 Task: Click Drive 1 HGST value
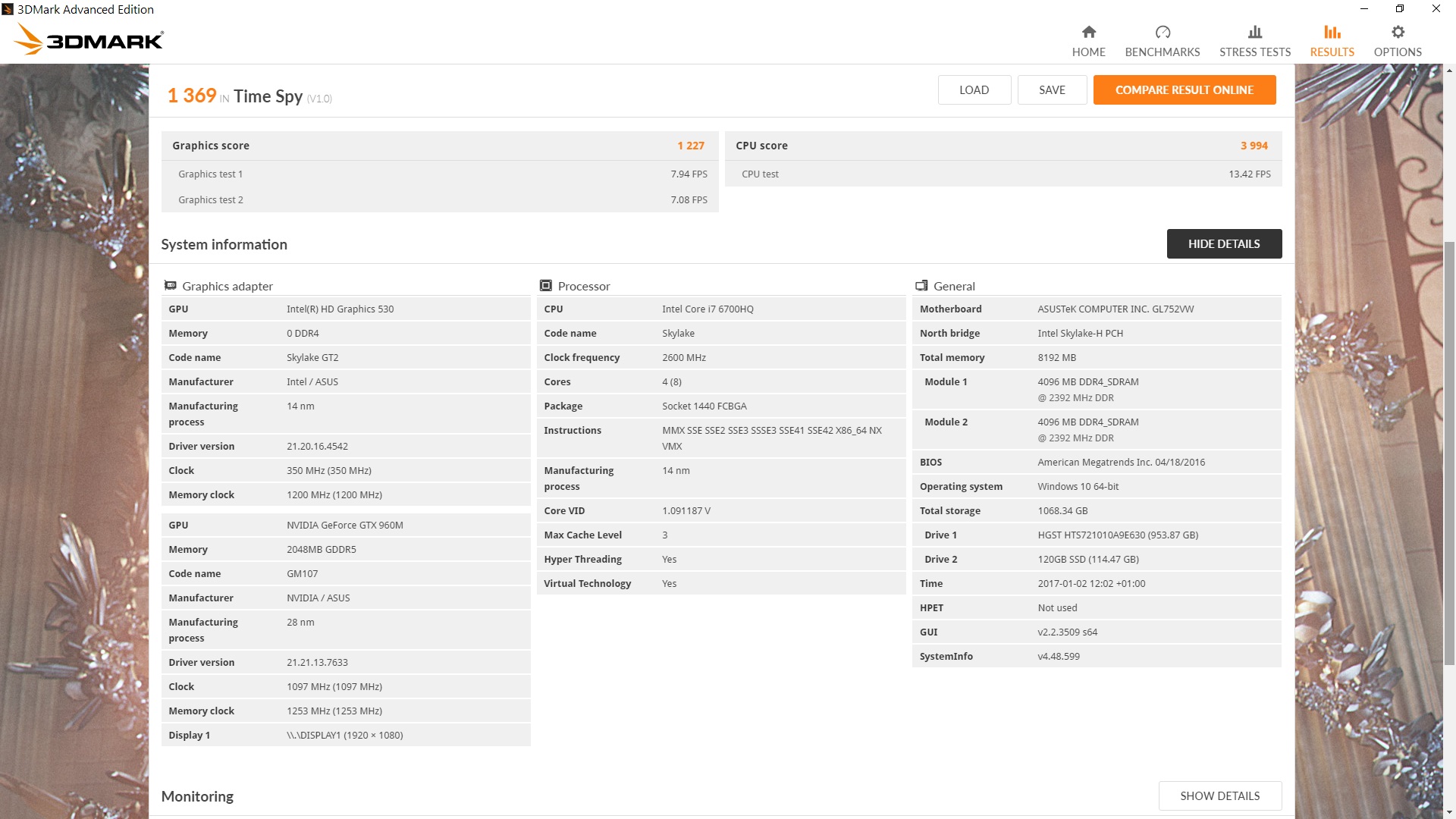(1118, 535)
